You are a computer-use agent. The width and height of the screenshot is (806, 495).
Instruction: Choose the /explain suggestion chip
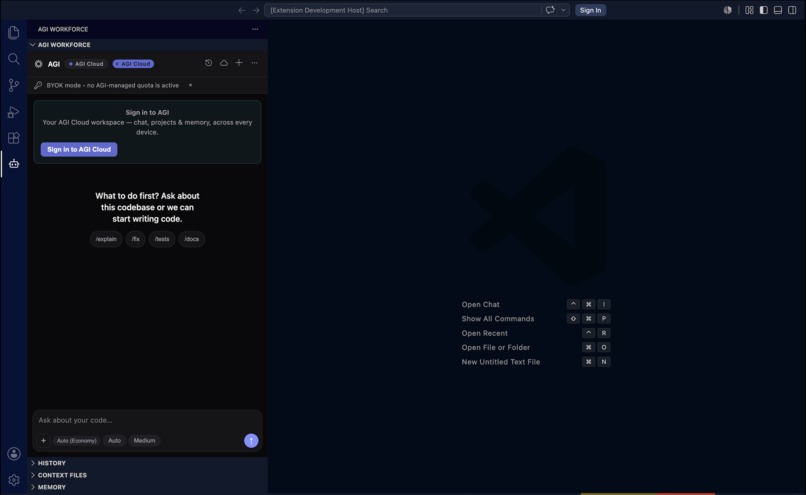point(106,239)
